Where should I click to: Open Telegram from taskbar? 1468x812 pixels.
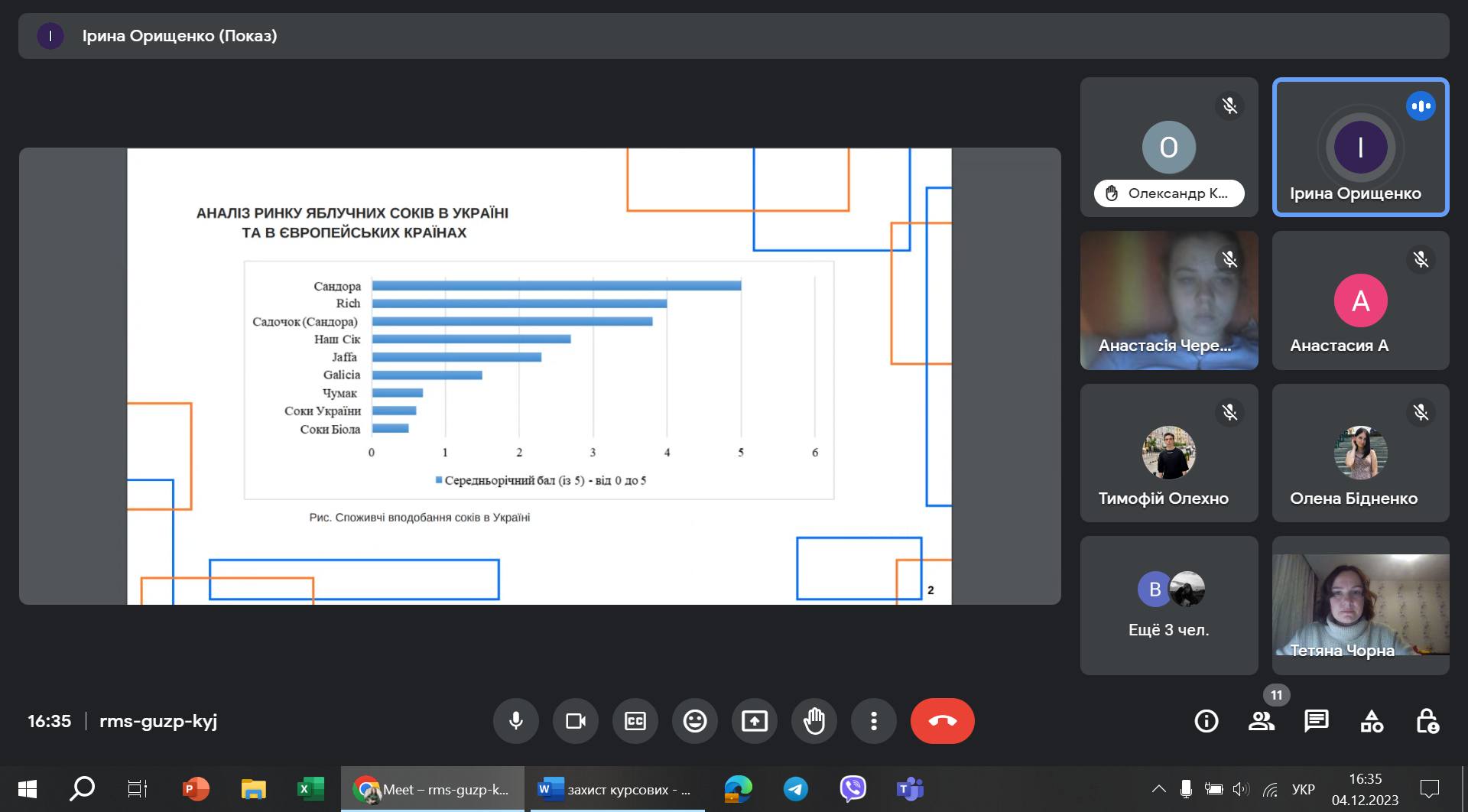795,789
